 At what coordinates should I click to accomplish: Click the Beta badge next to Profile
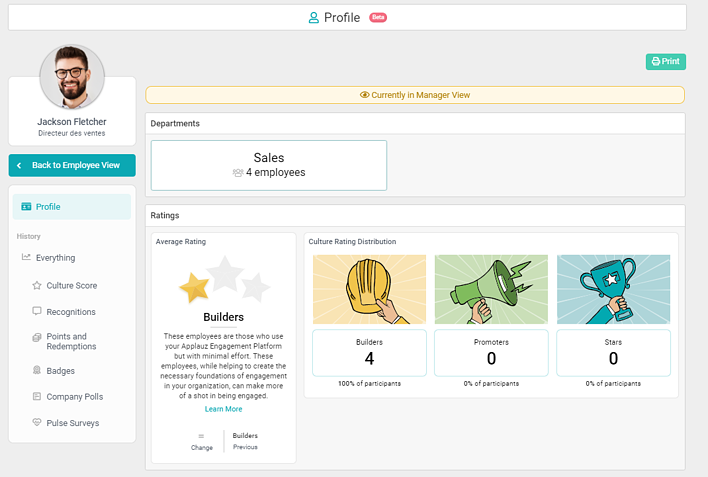[x=378, y=17]
